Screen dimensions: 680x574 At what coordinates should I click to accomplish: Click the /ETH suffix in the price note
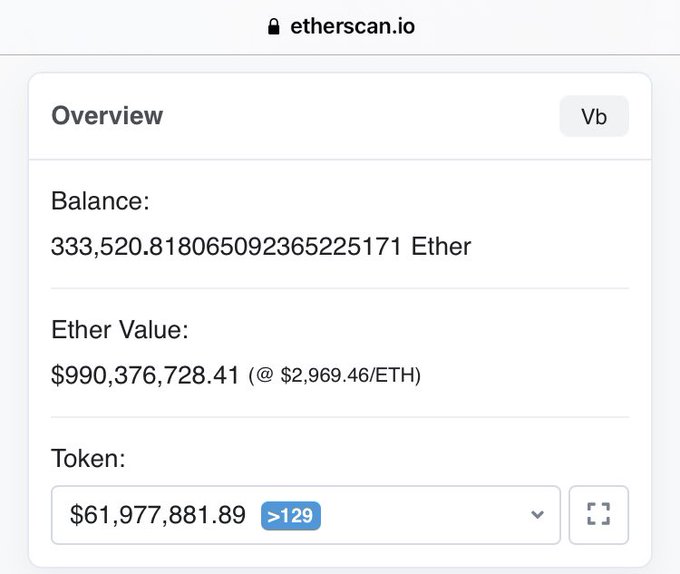397,376
